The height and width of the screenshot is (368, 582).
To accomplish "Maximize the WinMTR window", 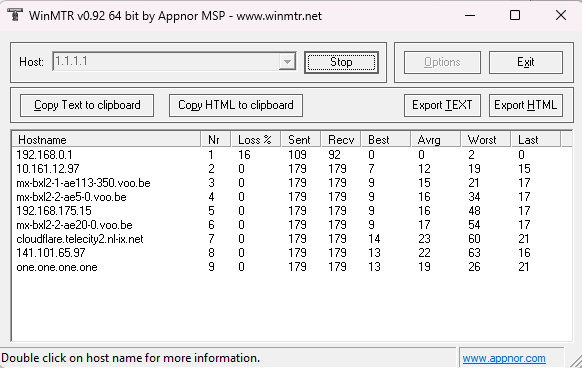I will (515, 15).
